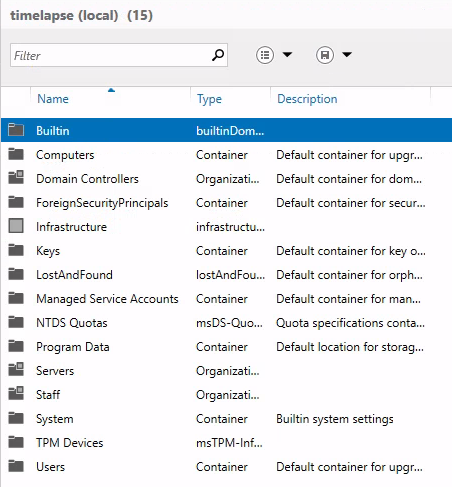Image resolution: width=452 pixels, height=487 pixels.
Task: Sort by the Type column header
Action: pyautogui.click(x=209, y=99)
